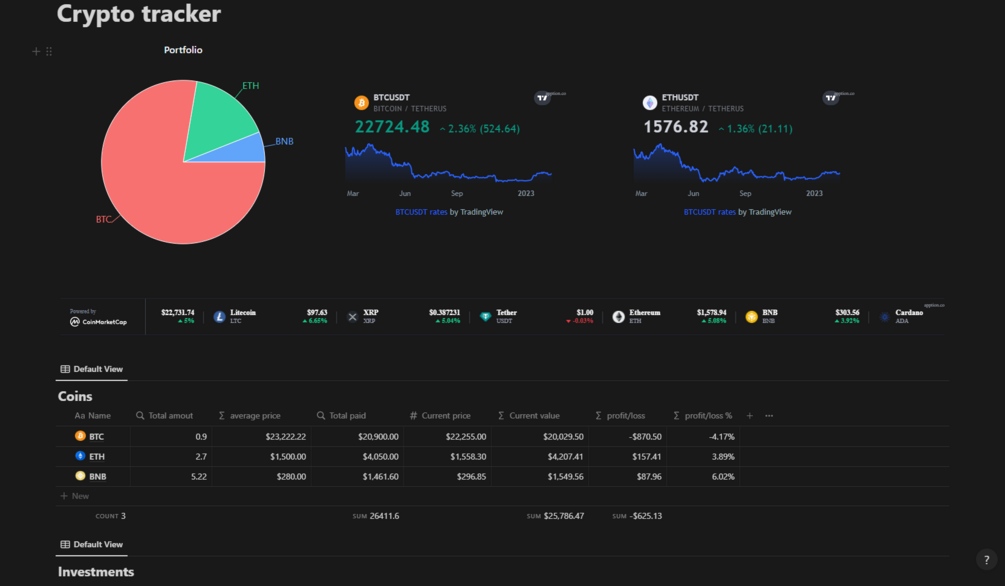Click the BTCUSDT price line chart

(x=448, y=163)
